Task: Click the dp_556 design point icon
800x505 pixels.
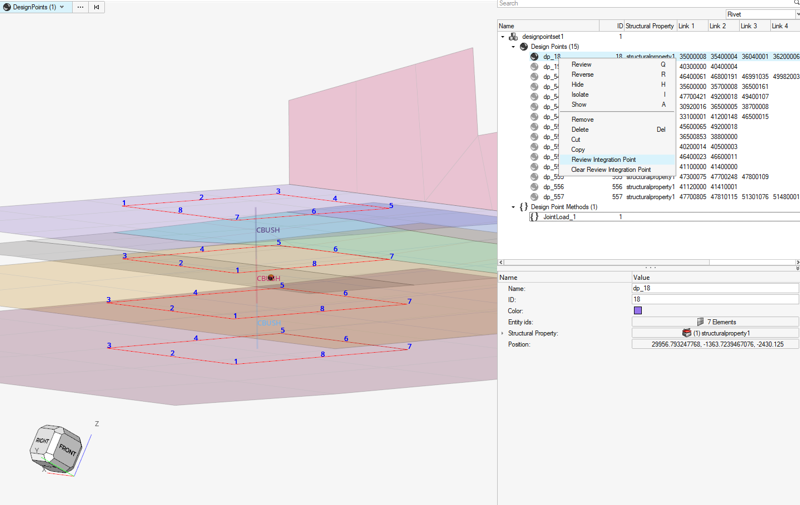Action: pos(534,187)
